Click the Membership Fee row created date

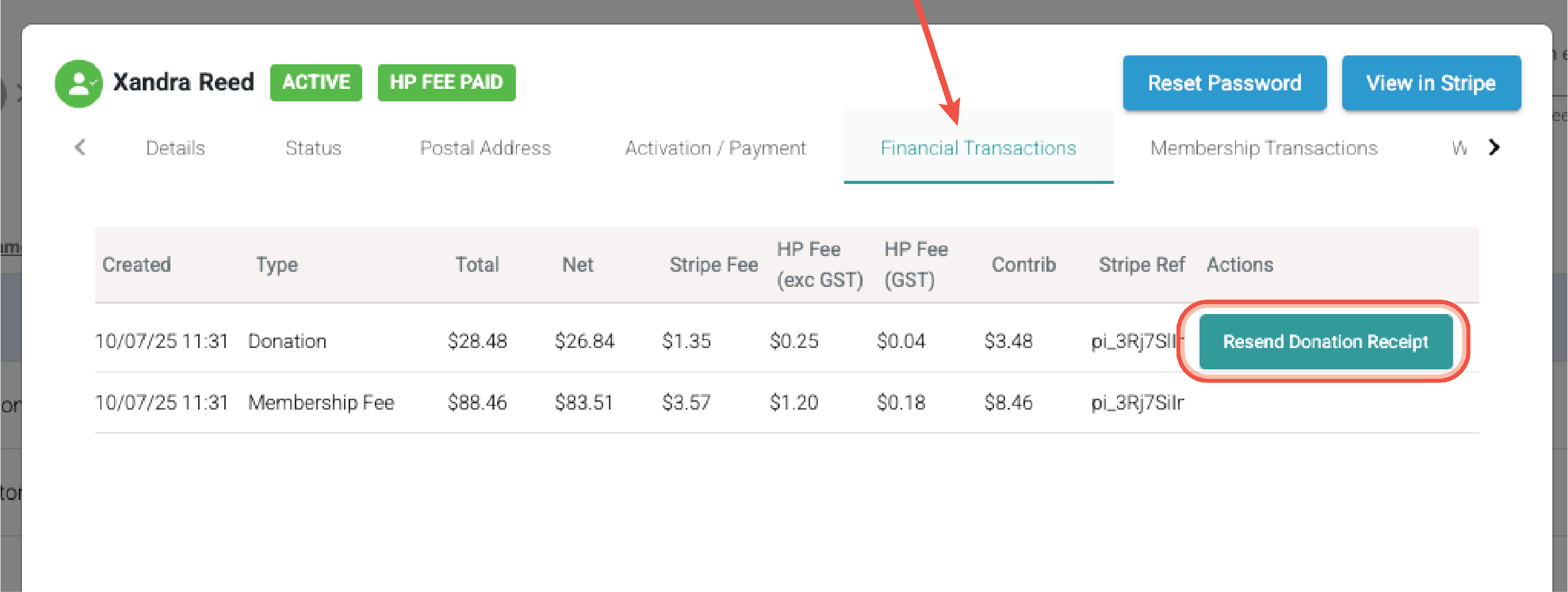click(162, 403)
